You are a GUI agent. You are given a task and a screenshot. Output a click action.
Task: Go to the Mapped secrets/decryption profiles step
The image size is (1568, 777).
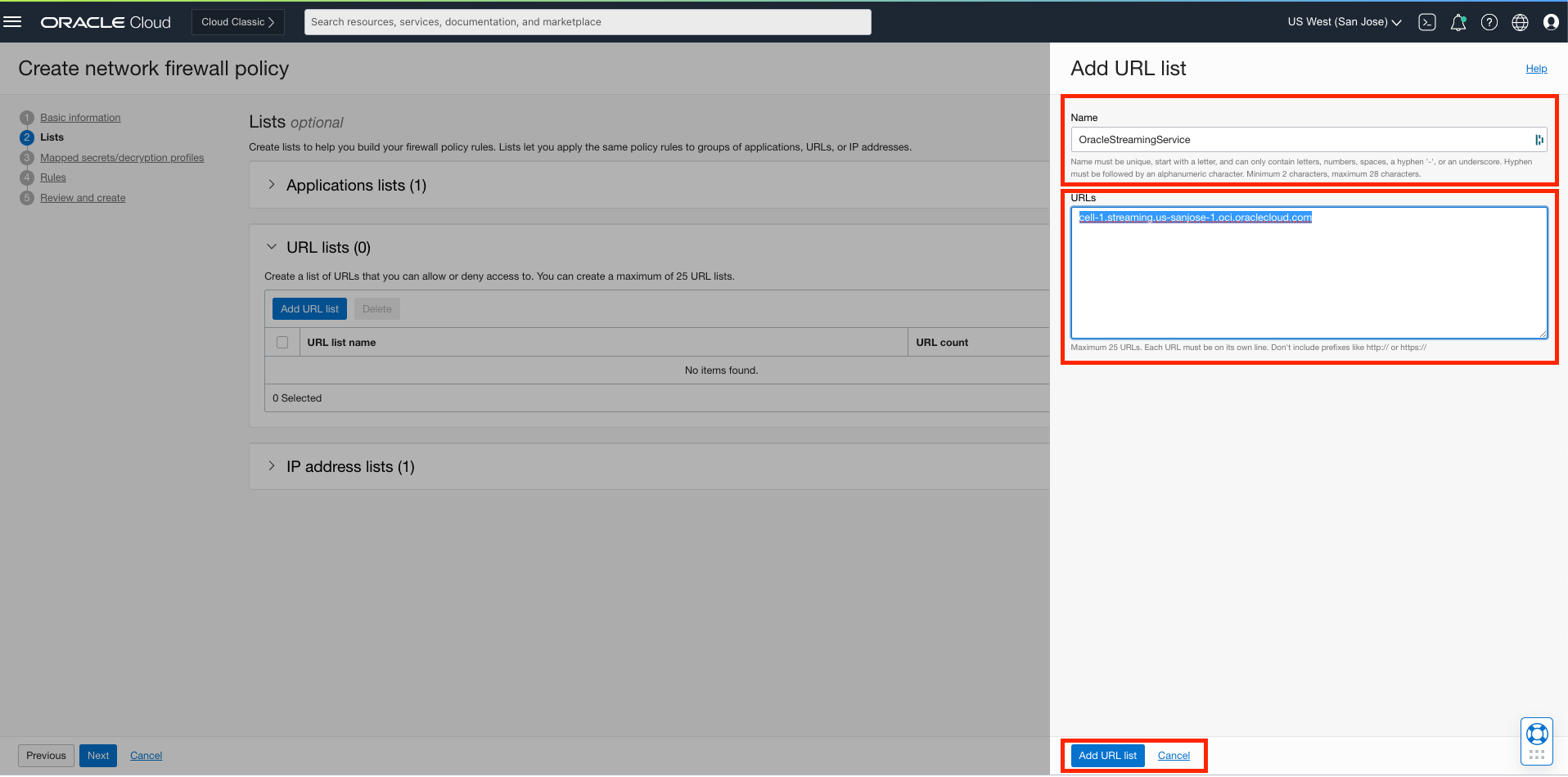[x=123, y=157]
